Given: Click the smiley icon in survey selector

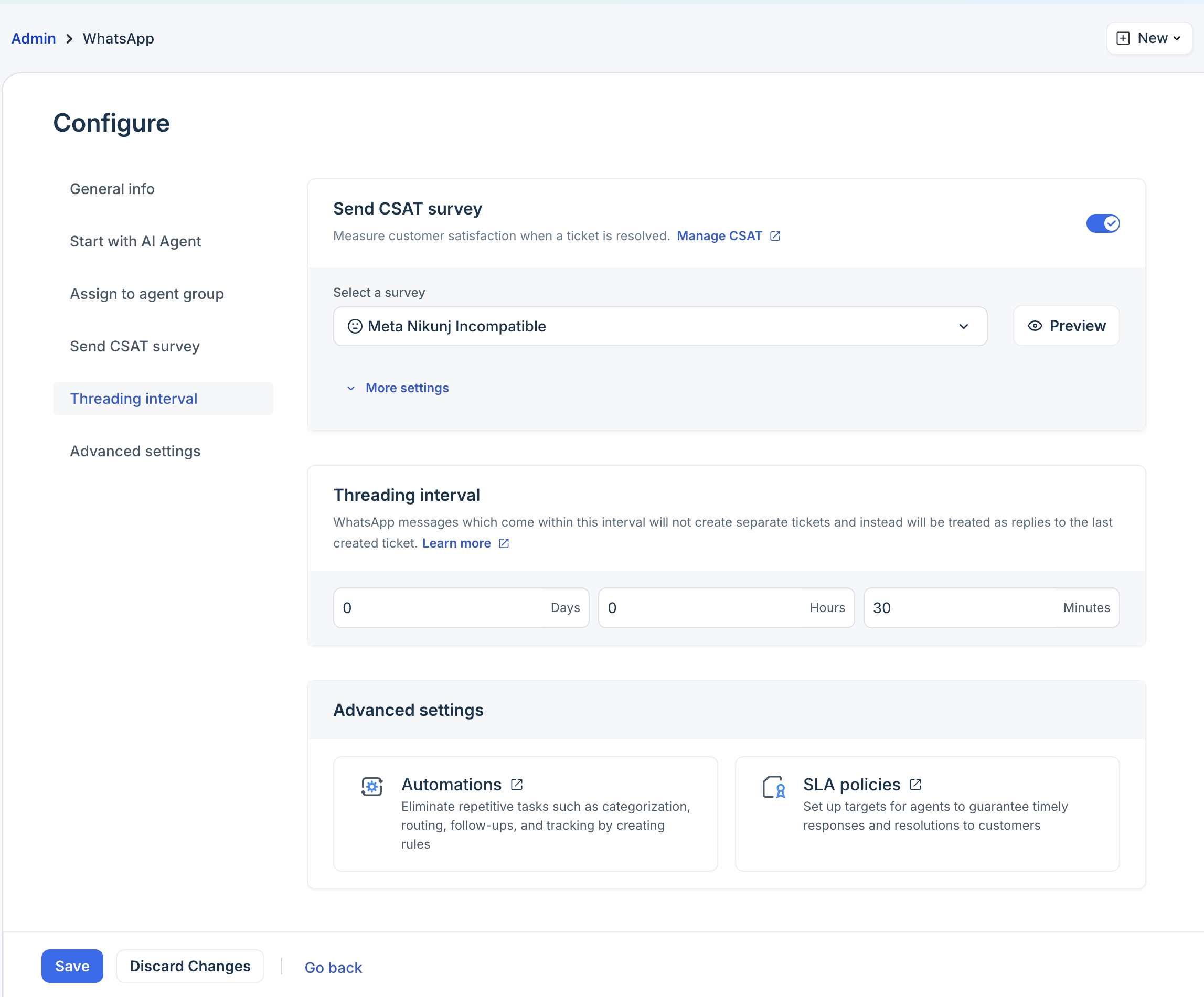Looking at the screenshot, I should pyautogui.click(x=355, y=326).
